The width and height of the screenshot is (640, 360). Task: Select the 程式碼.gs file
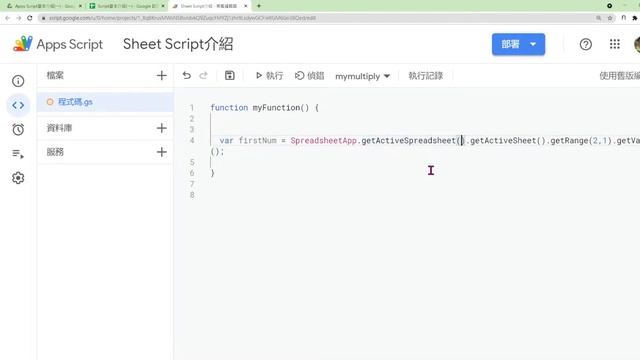pos(105,102)
